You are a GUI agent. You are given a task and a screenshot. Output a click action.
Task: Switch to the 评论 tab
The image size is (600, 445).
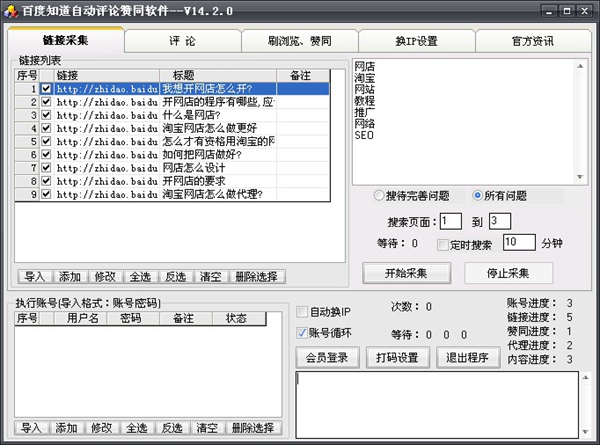pos(182,41)
